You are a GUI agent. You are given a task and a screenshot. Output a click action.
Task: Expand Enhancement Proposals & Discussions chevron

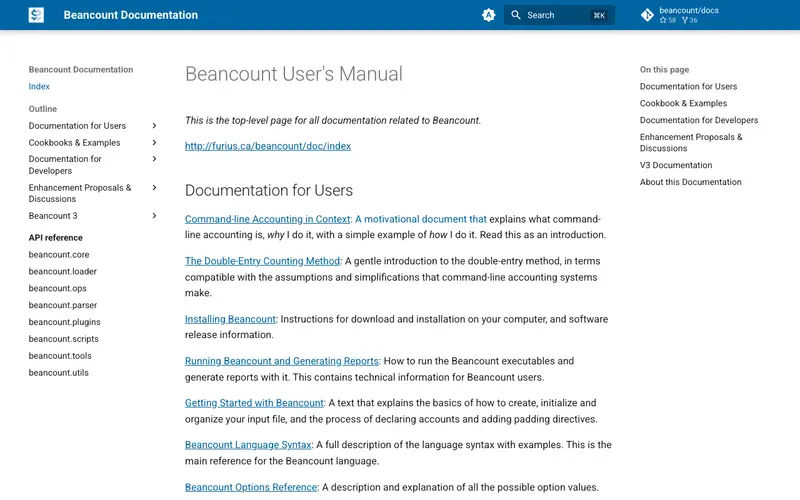pos(154,187)
